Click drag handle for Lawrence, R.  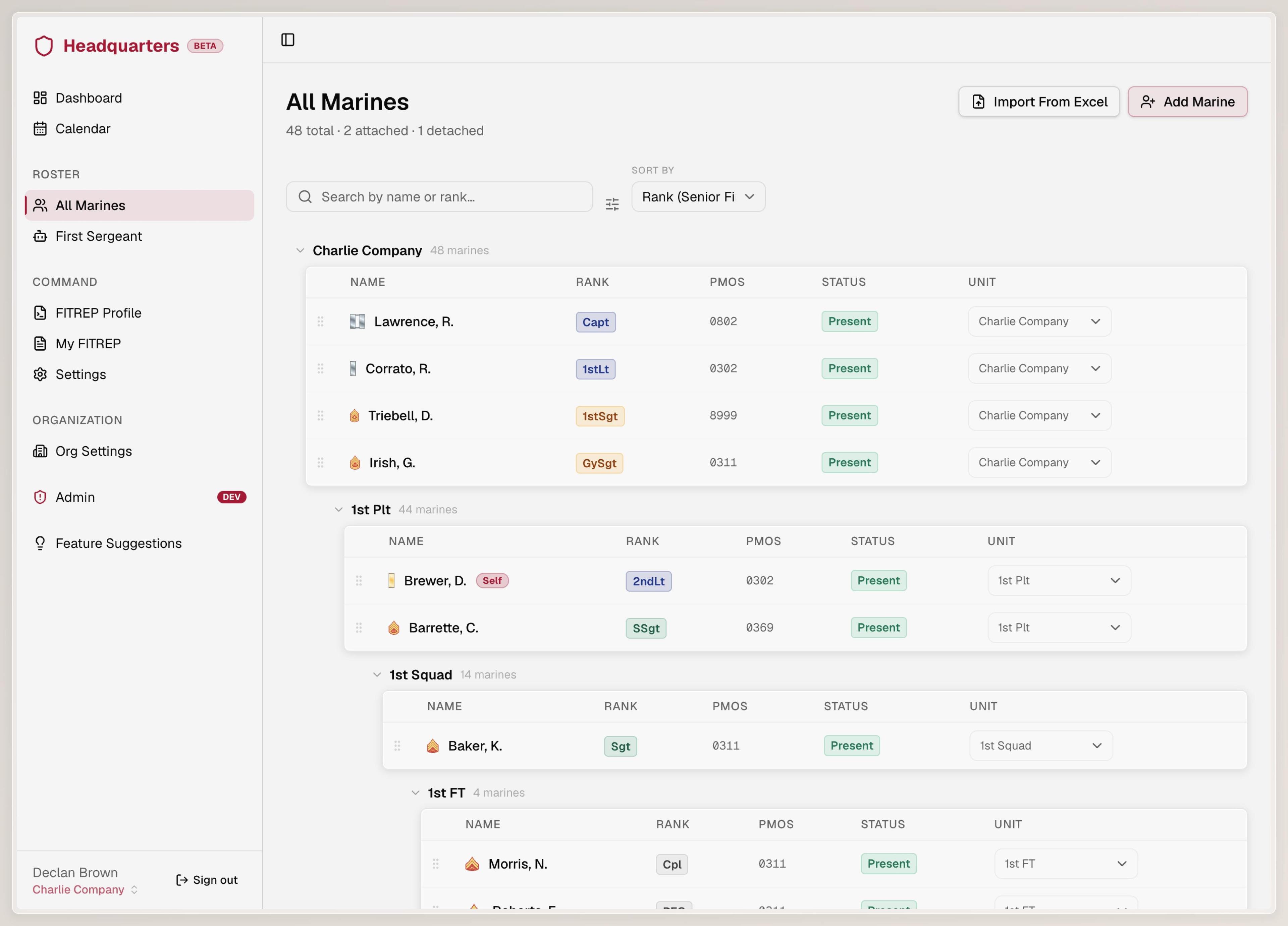pos(320,321)
